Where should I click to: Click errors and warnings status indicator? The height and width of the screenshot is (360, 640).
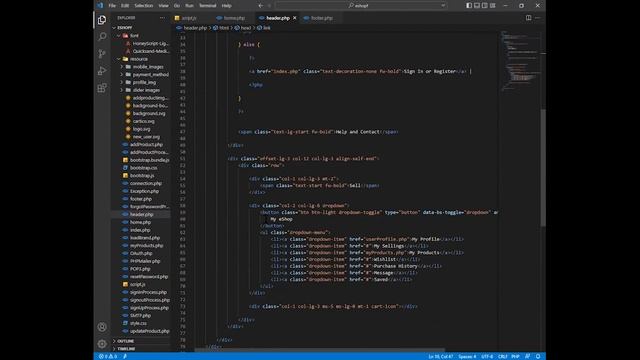coord(108,356)
